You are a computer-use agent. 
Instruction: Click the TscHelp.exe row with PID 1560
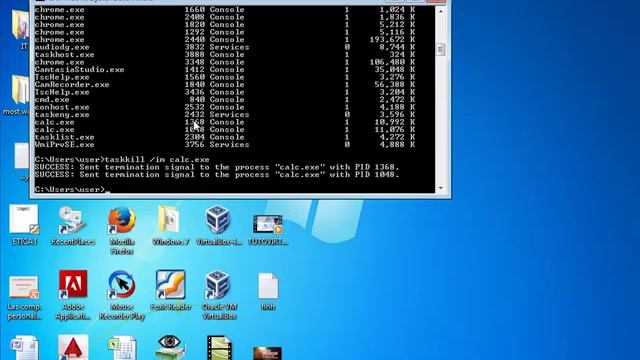225,77
